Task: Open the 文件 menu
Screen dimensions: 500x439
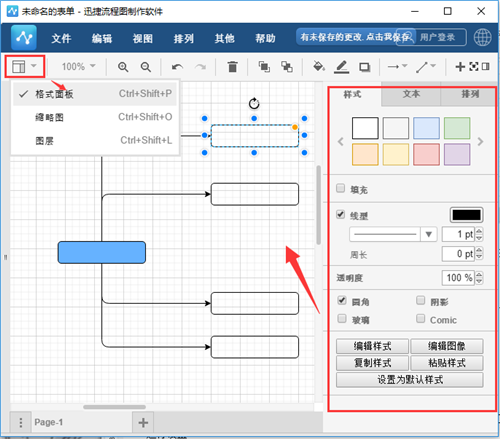Action: pyautogui.click(x=61, y=38)
